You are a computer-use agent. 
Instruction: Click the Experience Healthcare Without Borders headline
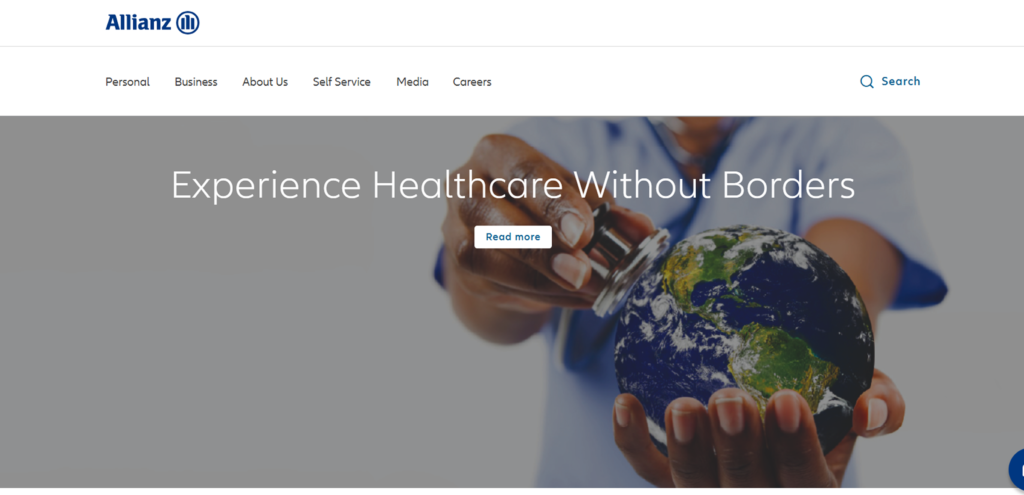tap(513, 185)
